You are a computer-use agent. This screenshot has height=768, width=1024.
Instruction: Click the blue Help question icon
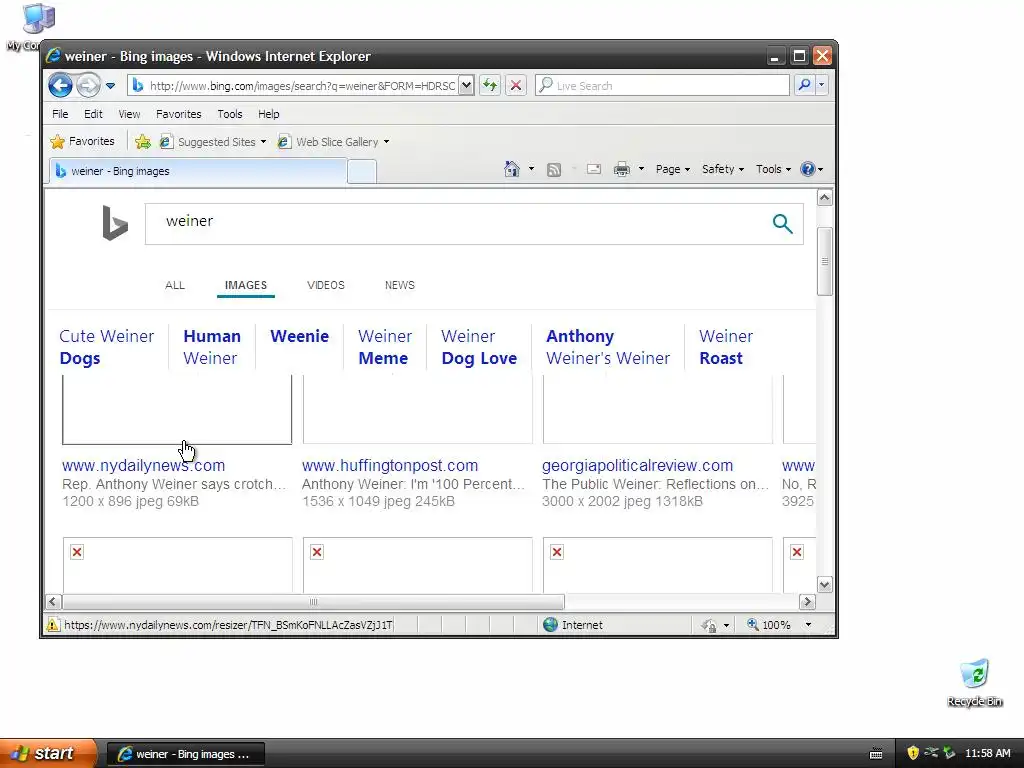pyautogui.click(x=808, y=169)
